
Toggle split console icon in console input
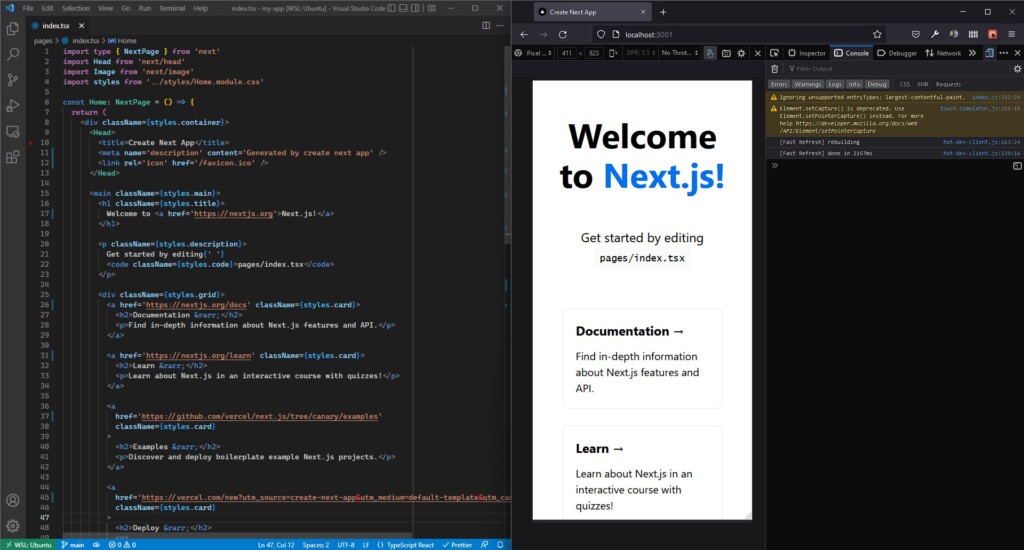pyautogui.click(x=1017, y=166)
